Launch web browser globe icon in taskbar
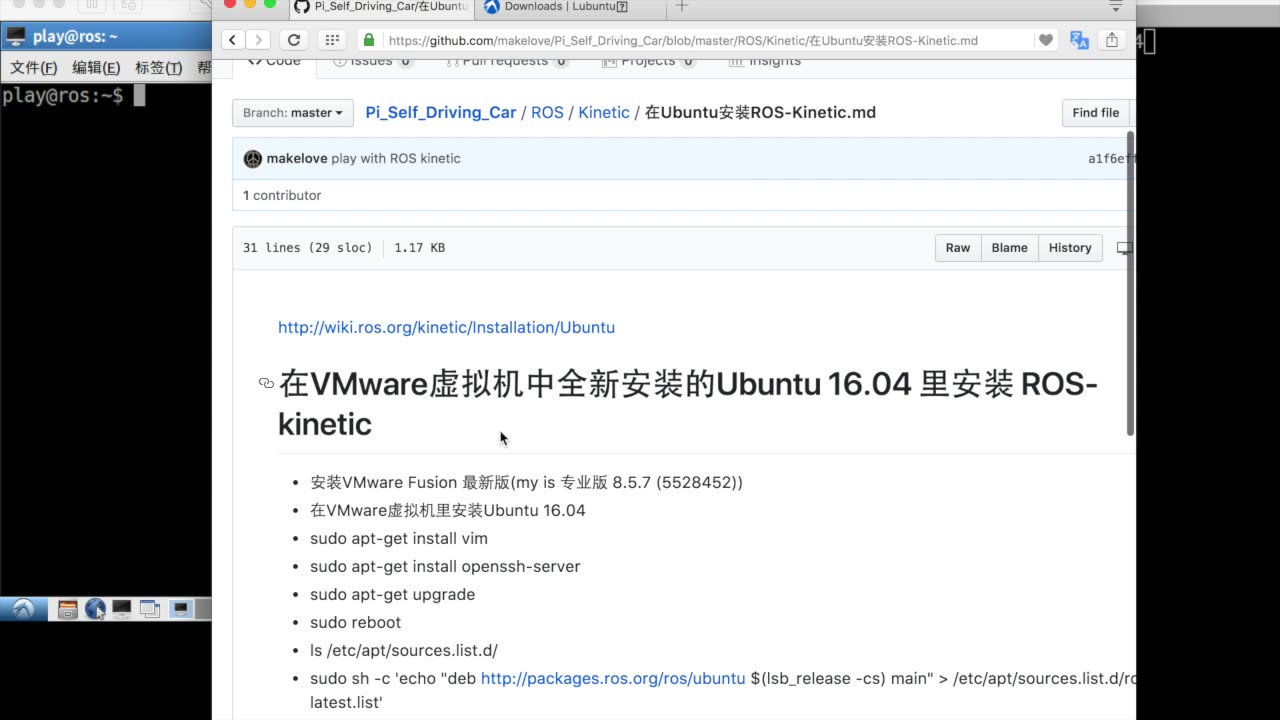The image size is (1280, 720). tap(95, 609)
